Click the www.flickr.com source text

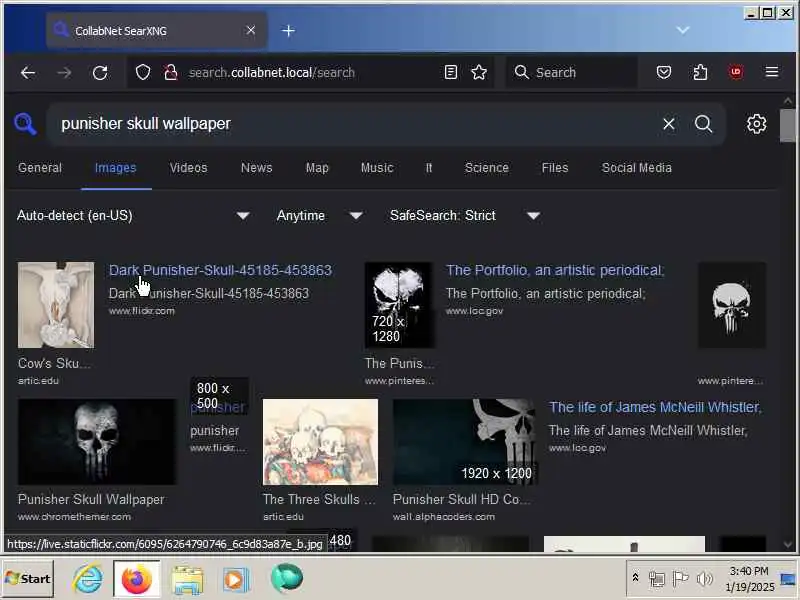(x=142, y=311)
